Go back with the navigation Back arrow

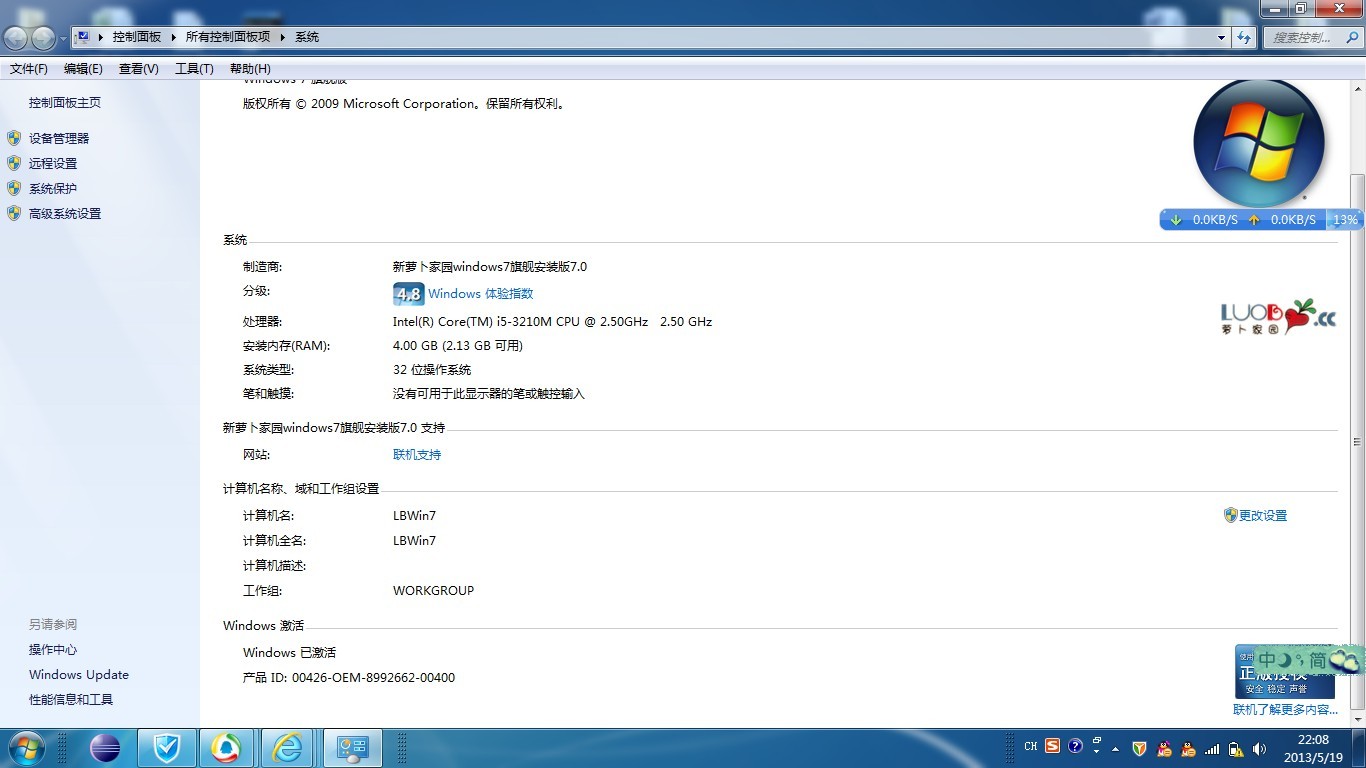point(16,38)
